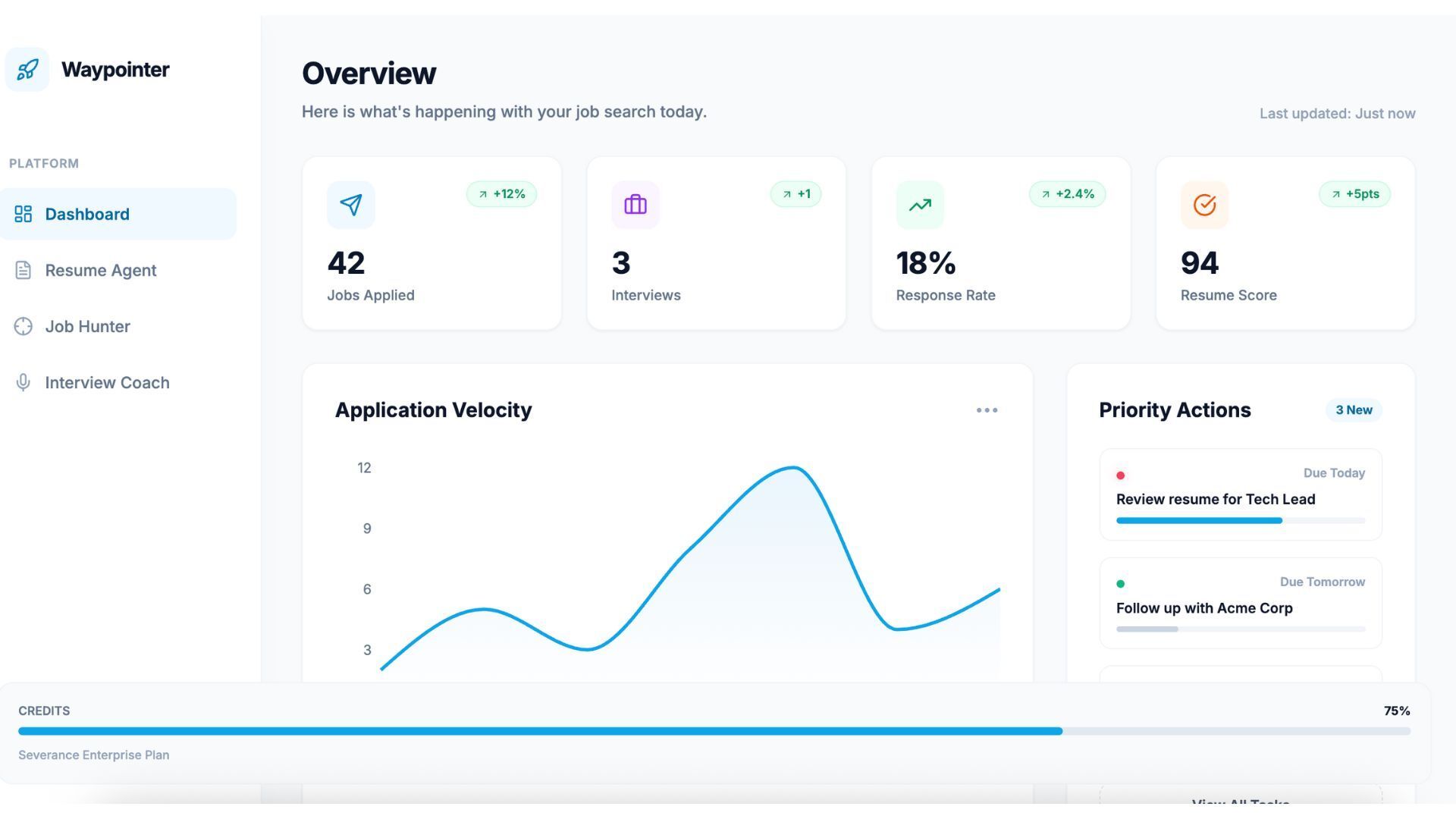Open the Review resume for Tech Lead task
Screen dimensions: 1456x819
(1215, 499)
